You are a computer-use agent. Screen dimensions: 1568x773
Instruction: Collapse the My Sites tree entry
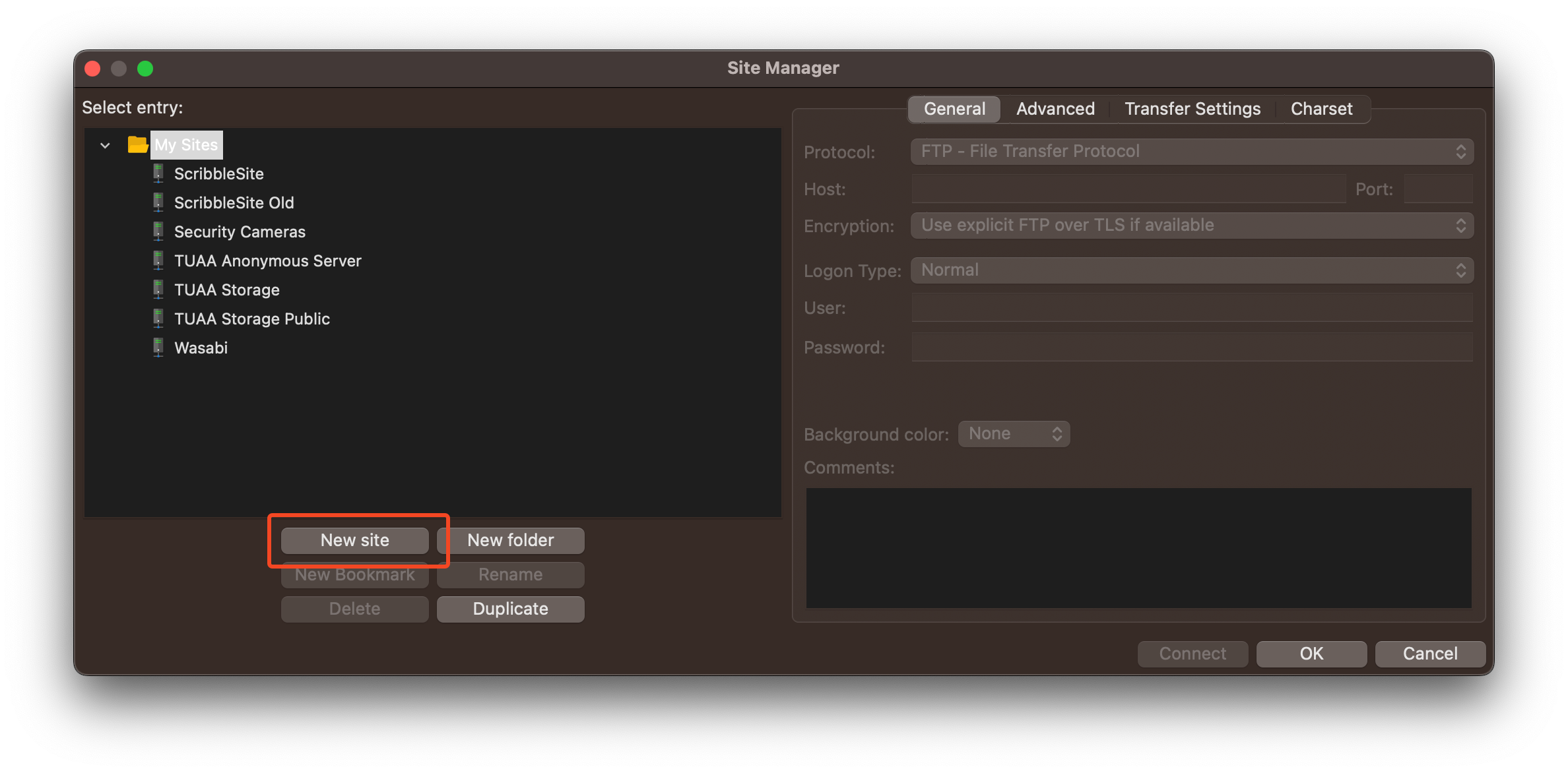(105, 144)
